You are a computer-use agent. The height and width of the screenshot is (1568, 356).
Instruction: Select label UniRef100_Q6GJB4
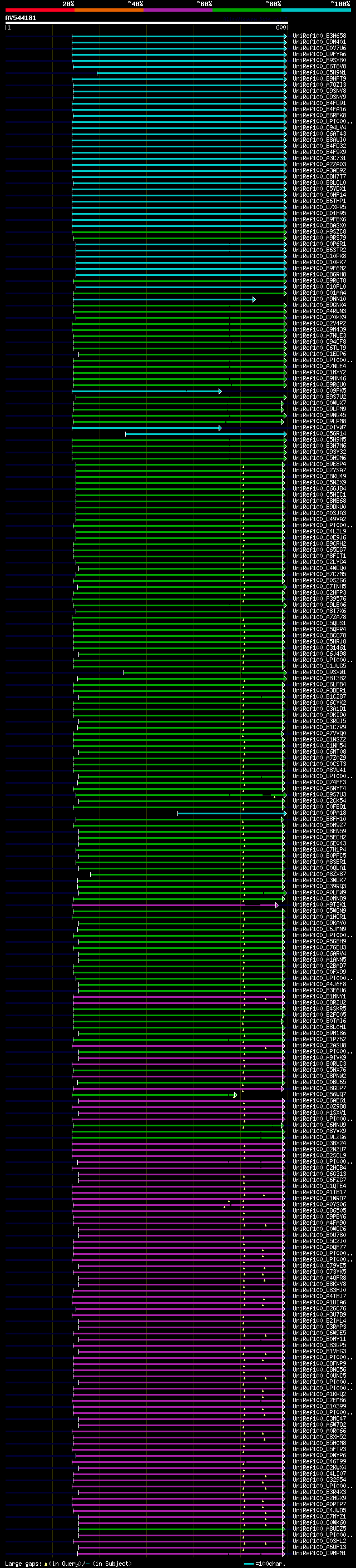coord(319,489)
